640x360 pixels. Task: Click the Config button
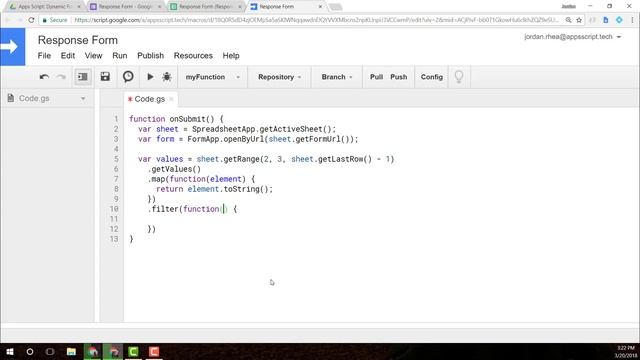click(431, 77)
